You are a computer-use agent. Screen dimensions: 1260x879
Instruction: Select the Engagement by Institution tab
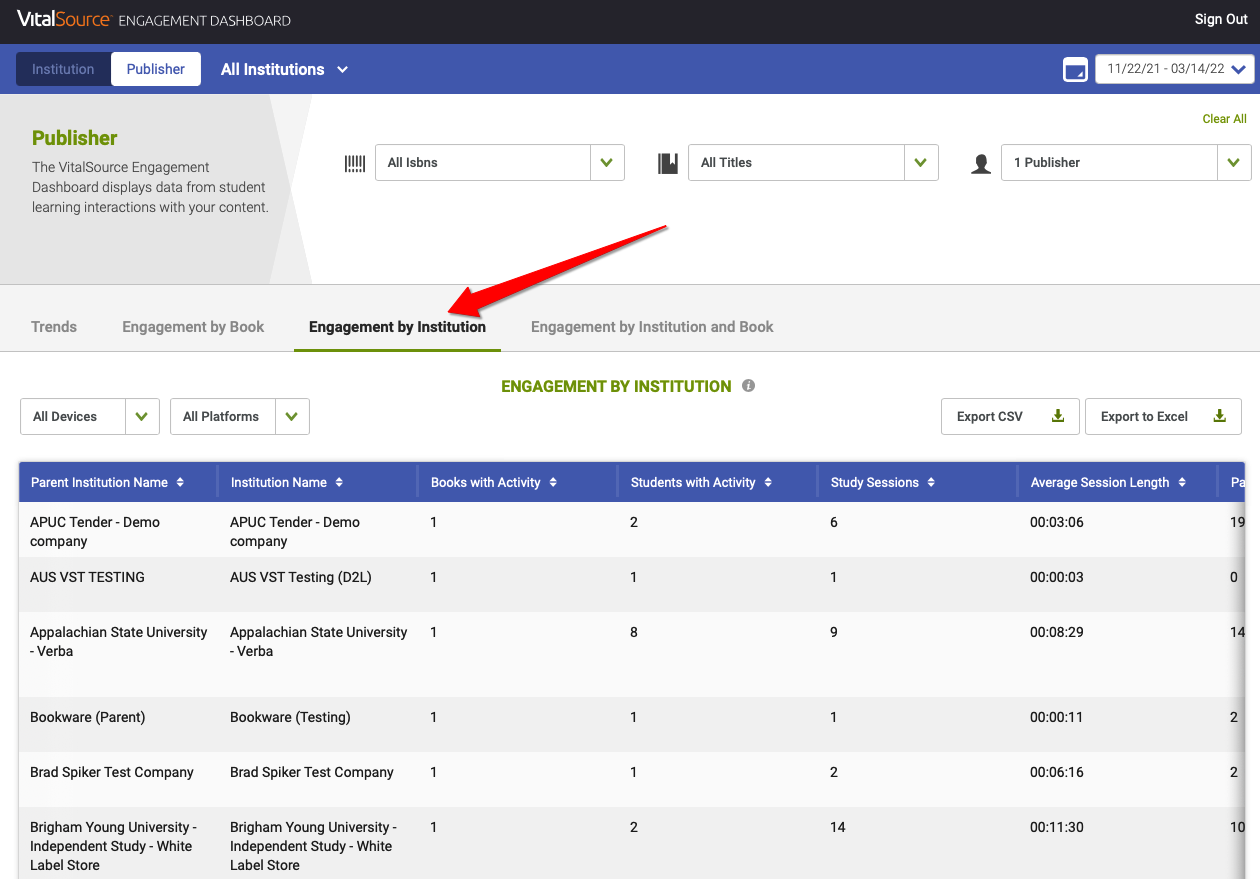pos(397,327)
